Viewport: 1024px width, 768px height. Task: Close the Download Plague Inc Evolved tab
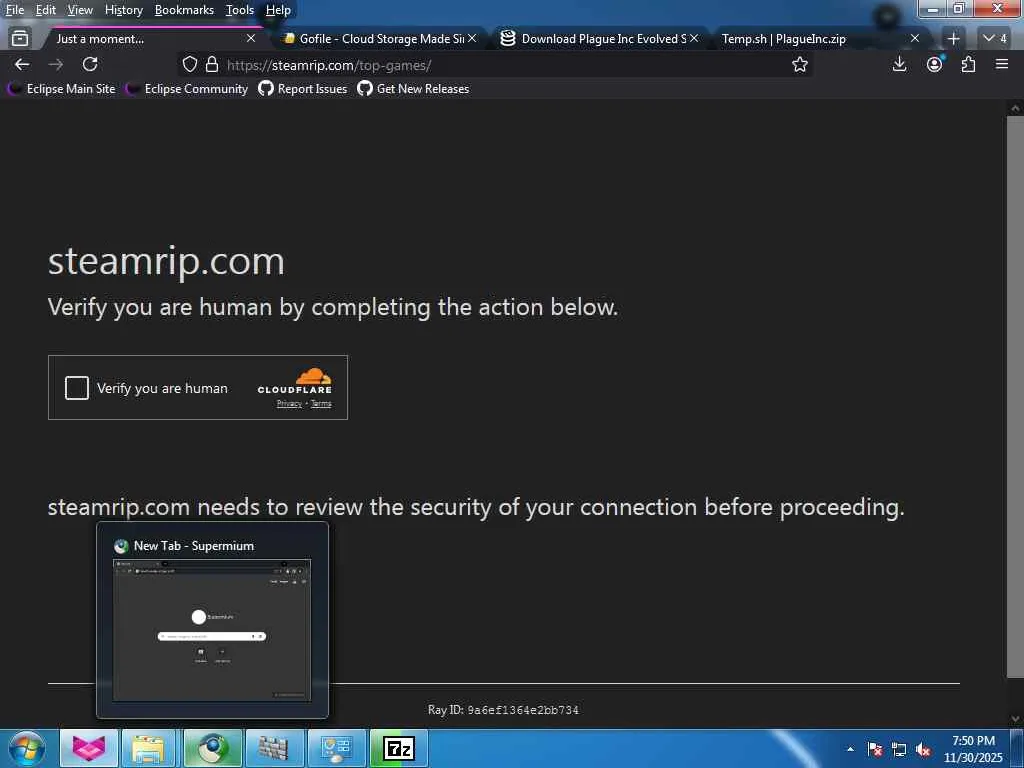(694, 39)
